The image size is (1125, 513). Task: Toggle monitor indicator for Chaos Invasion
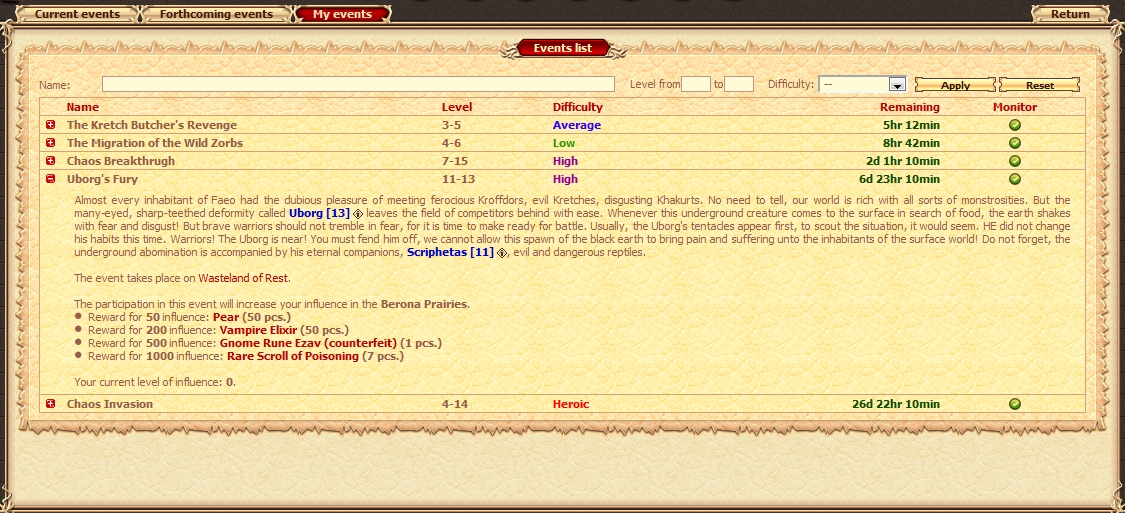coord(1014,404)
